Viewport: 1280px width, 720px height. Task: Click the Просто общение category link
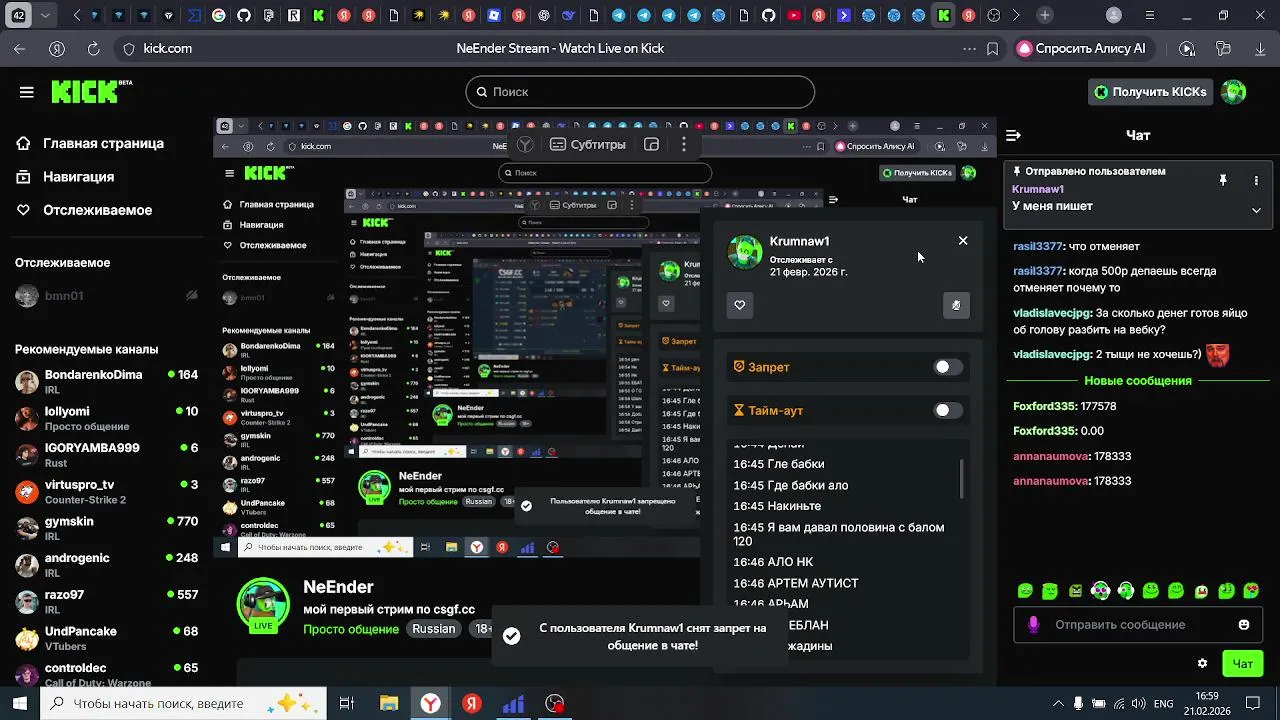[x=351, y=629]
